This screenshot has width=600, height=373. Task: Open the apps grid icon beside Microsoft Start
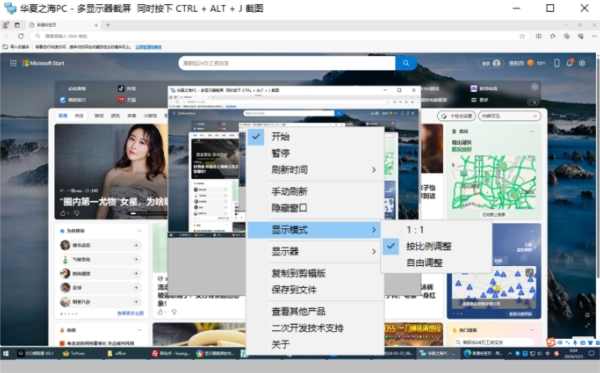(x=13, y=63)
